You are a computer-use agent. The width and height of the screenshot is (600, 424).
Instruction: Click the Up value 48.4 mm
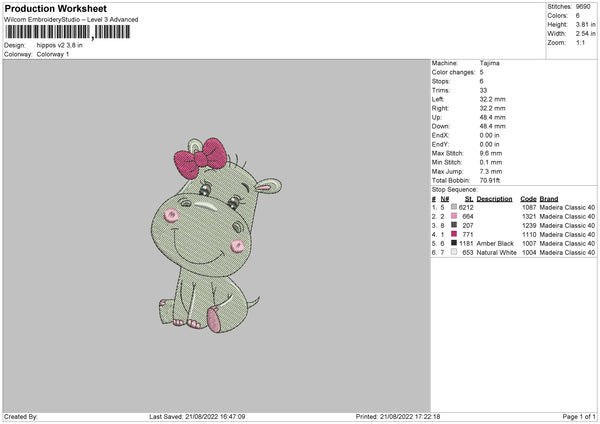(492, 117)
